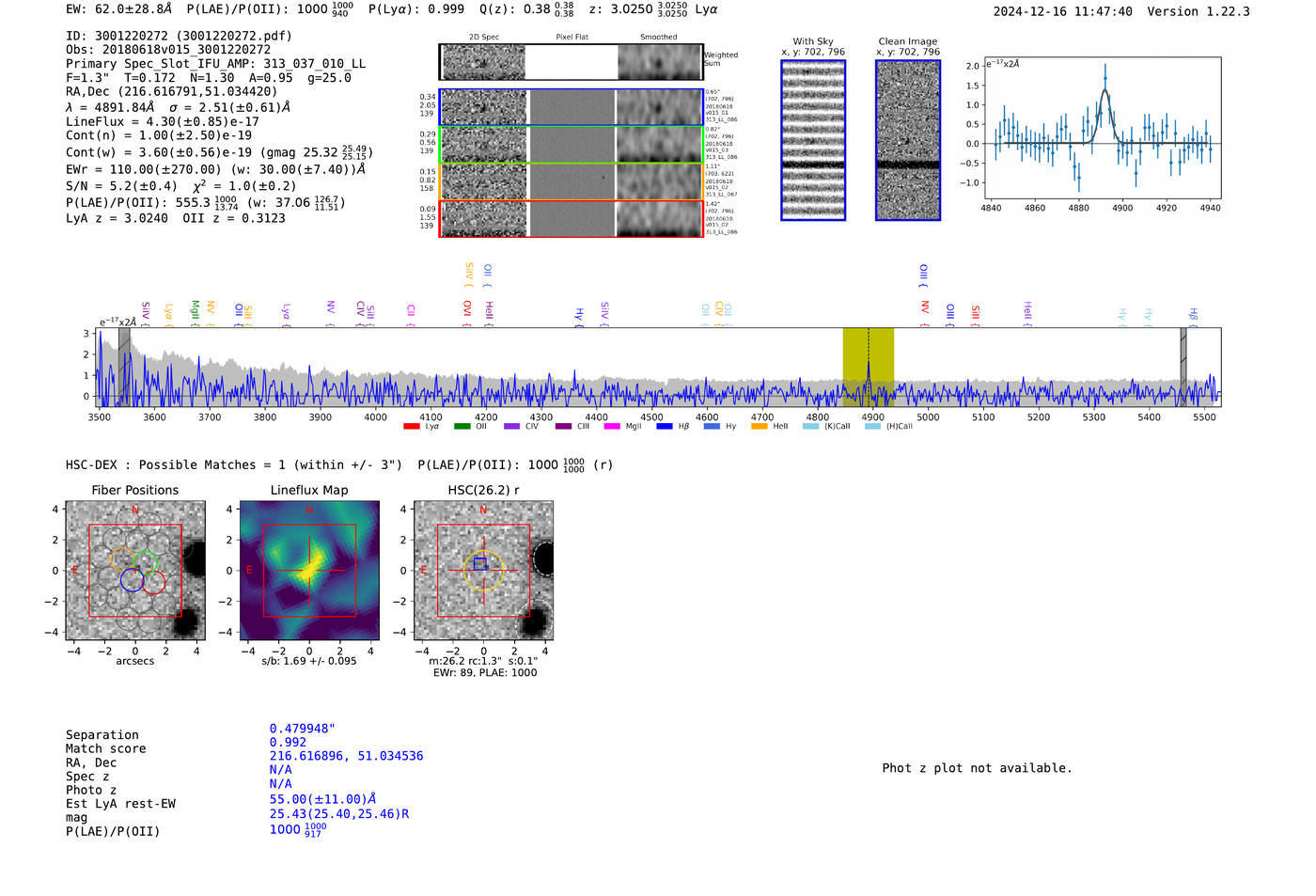Click the CIII legend swatch
The image size is (1316, 896).
point(563,427)
